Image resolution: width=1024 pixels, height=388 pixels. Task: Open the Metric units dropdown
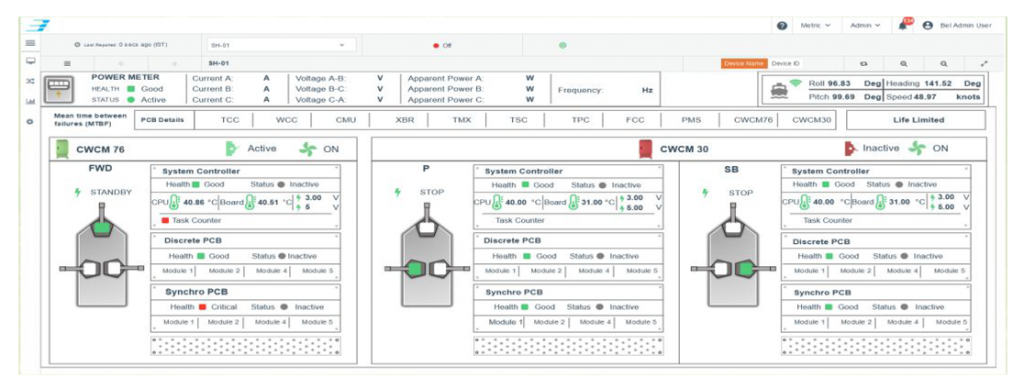[x=816, y=25]
